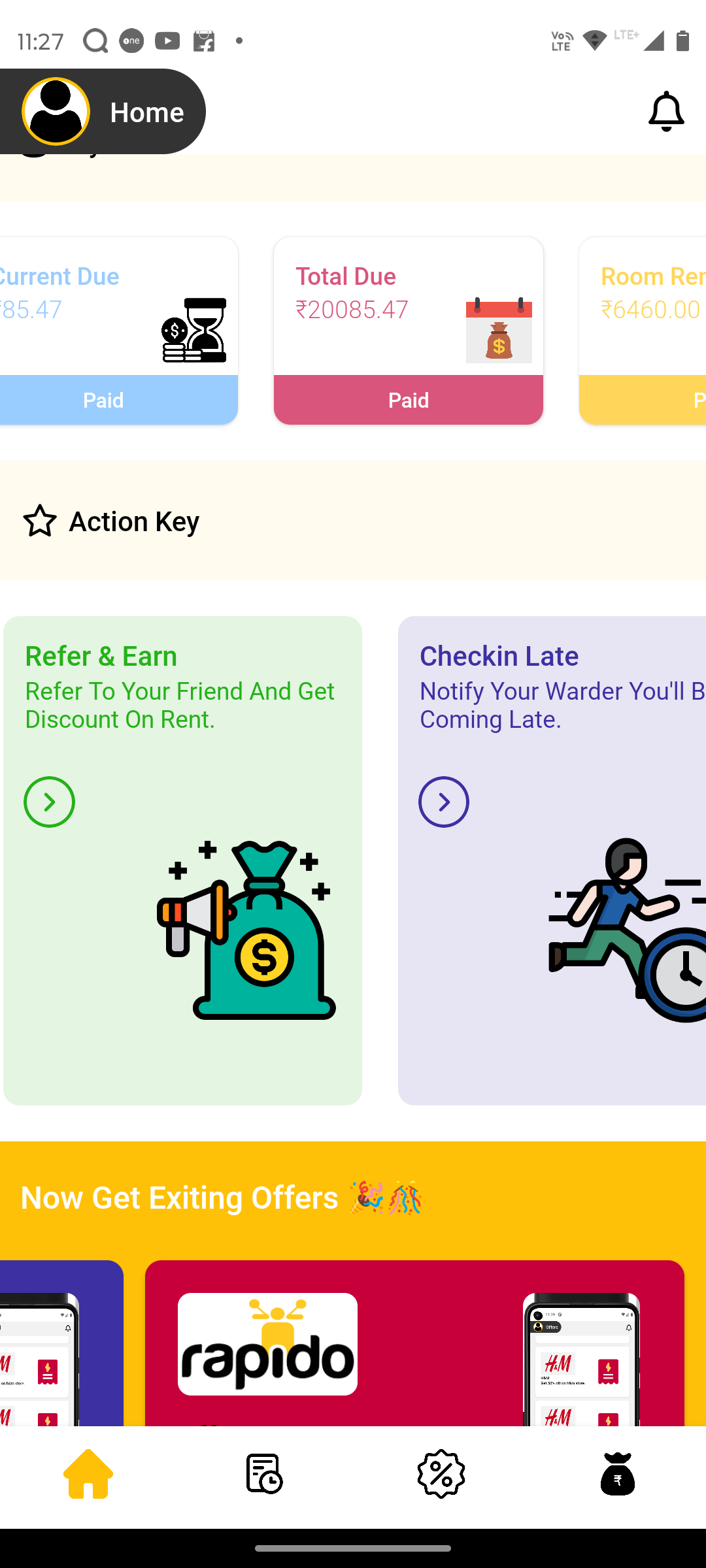Click the Paid button under Total Due
Screen dimensions: 706x1568
(x=409, y=400)
